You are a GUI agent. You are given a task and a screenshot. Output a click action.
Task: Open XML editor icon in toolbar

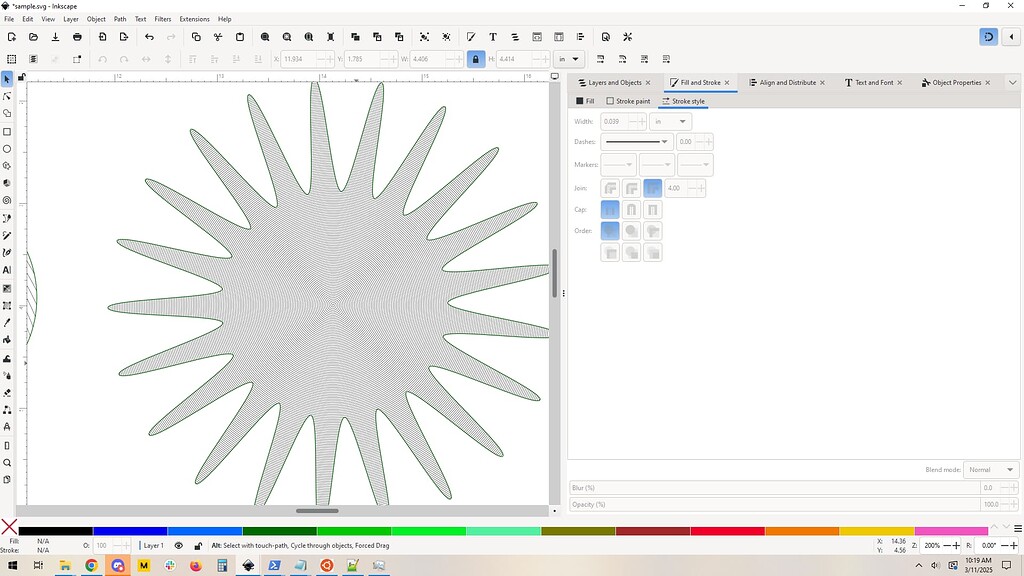tap(537, 37)
